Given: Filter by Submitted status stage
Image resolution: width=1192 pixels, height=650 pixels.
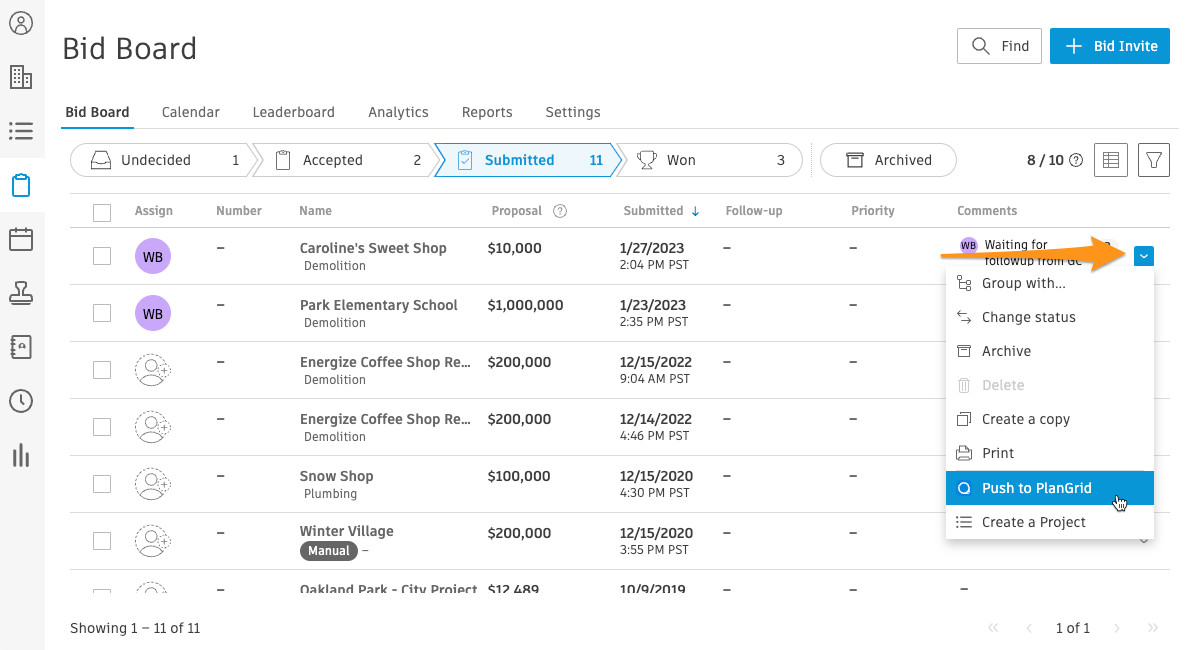Looking at the screenshot, I should coord(528,160).
